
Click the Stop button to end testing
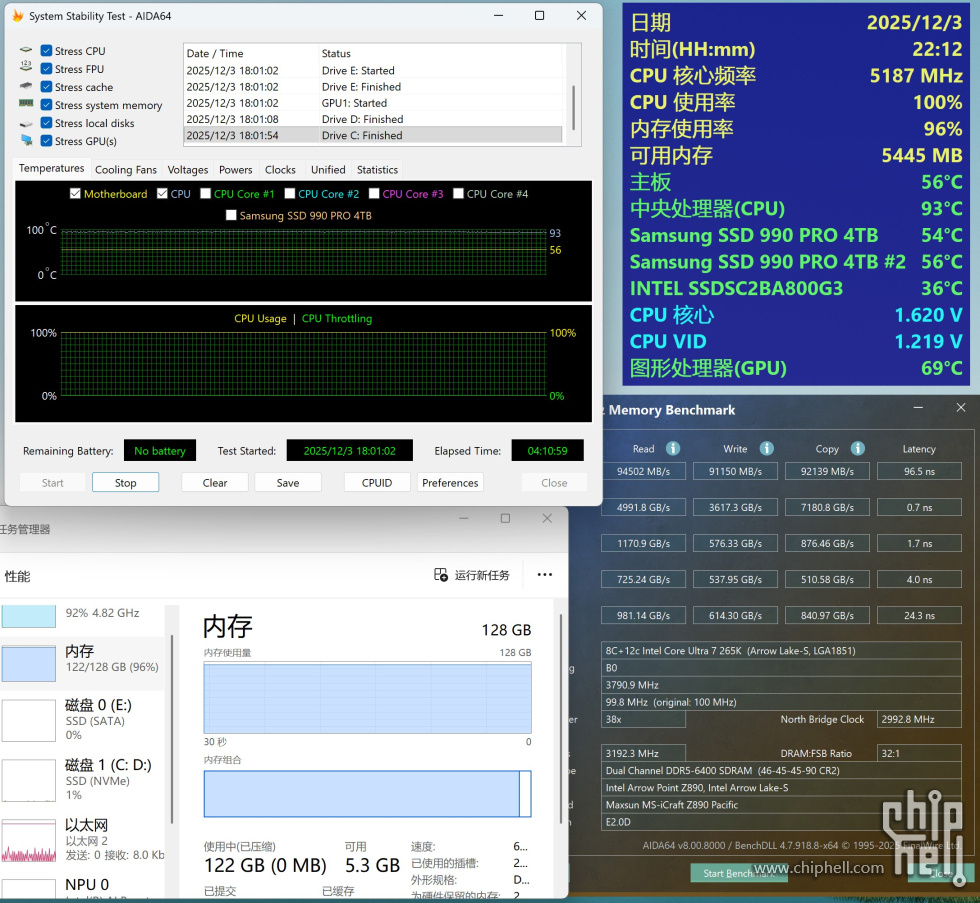pos(125,482)
